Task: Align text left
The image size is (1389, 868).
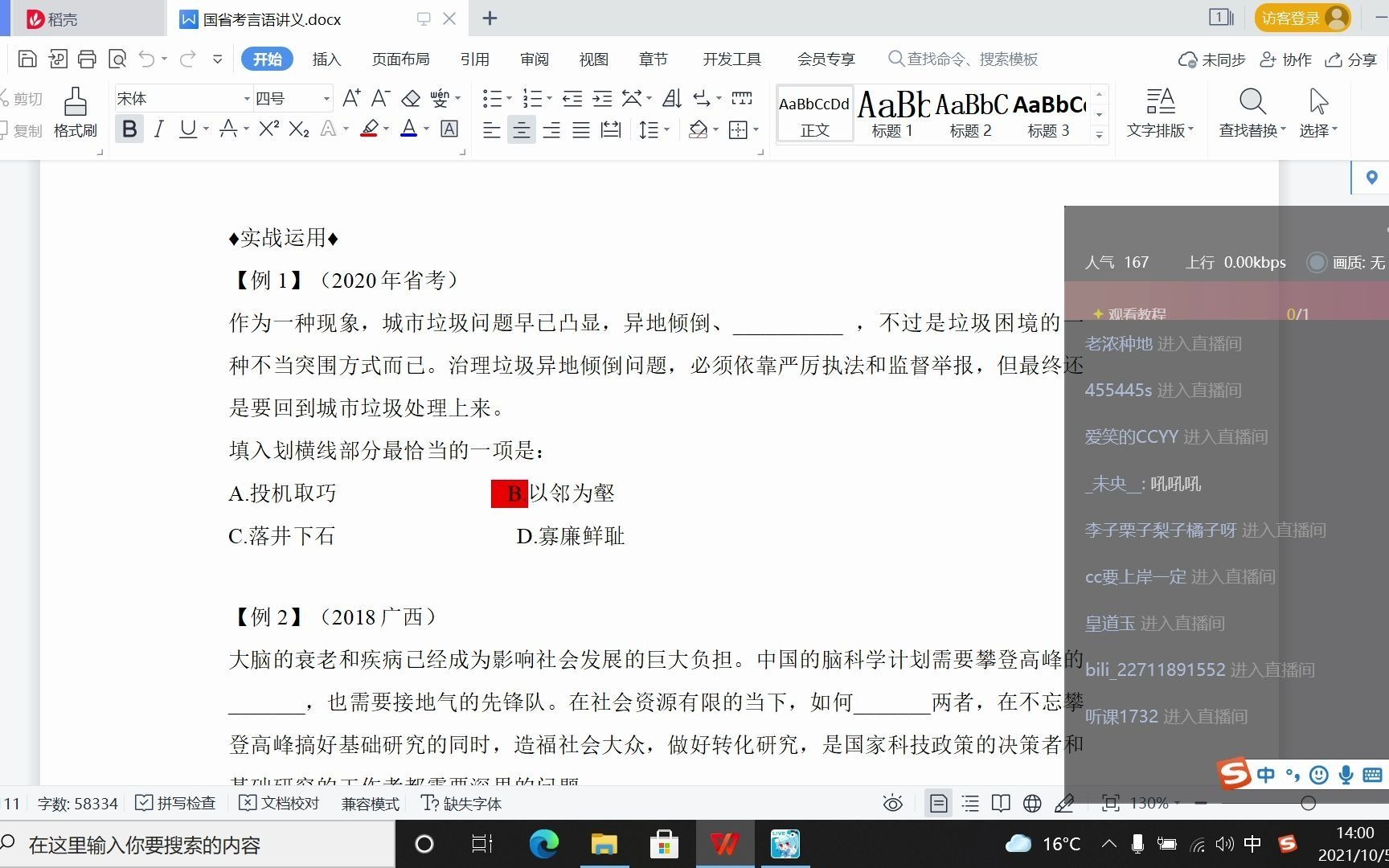Action: 491,129
